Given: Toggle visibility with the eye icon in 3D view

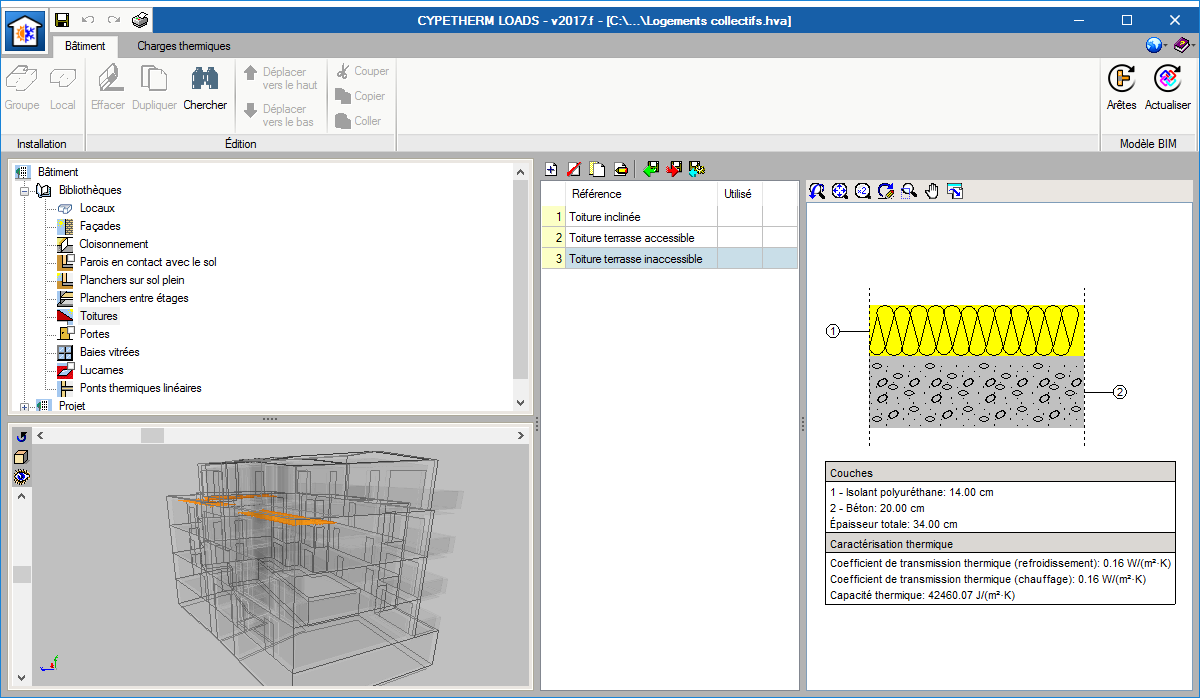Looking at the screenshot, I should 21,477.
